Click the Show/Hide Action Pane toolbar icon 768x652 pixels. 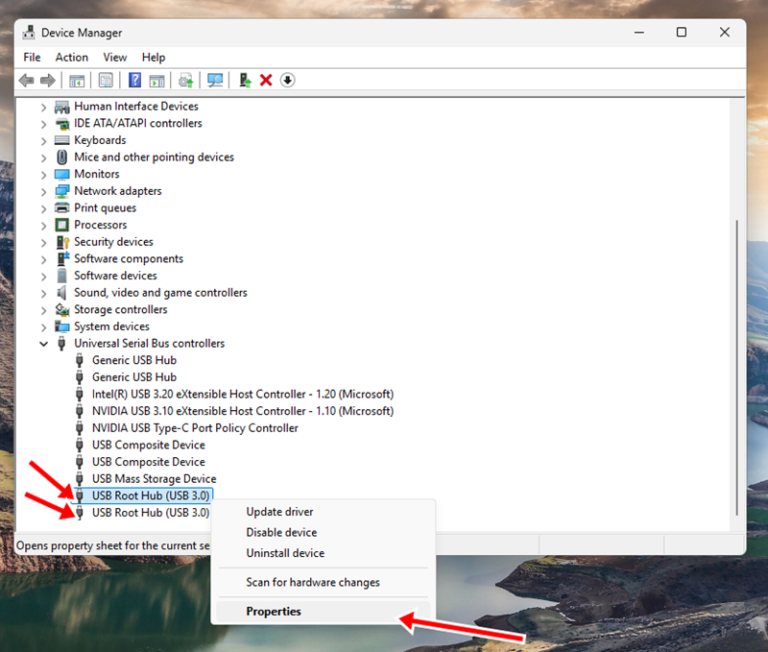157,80
